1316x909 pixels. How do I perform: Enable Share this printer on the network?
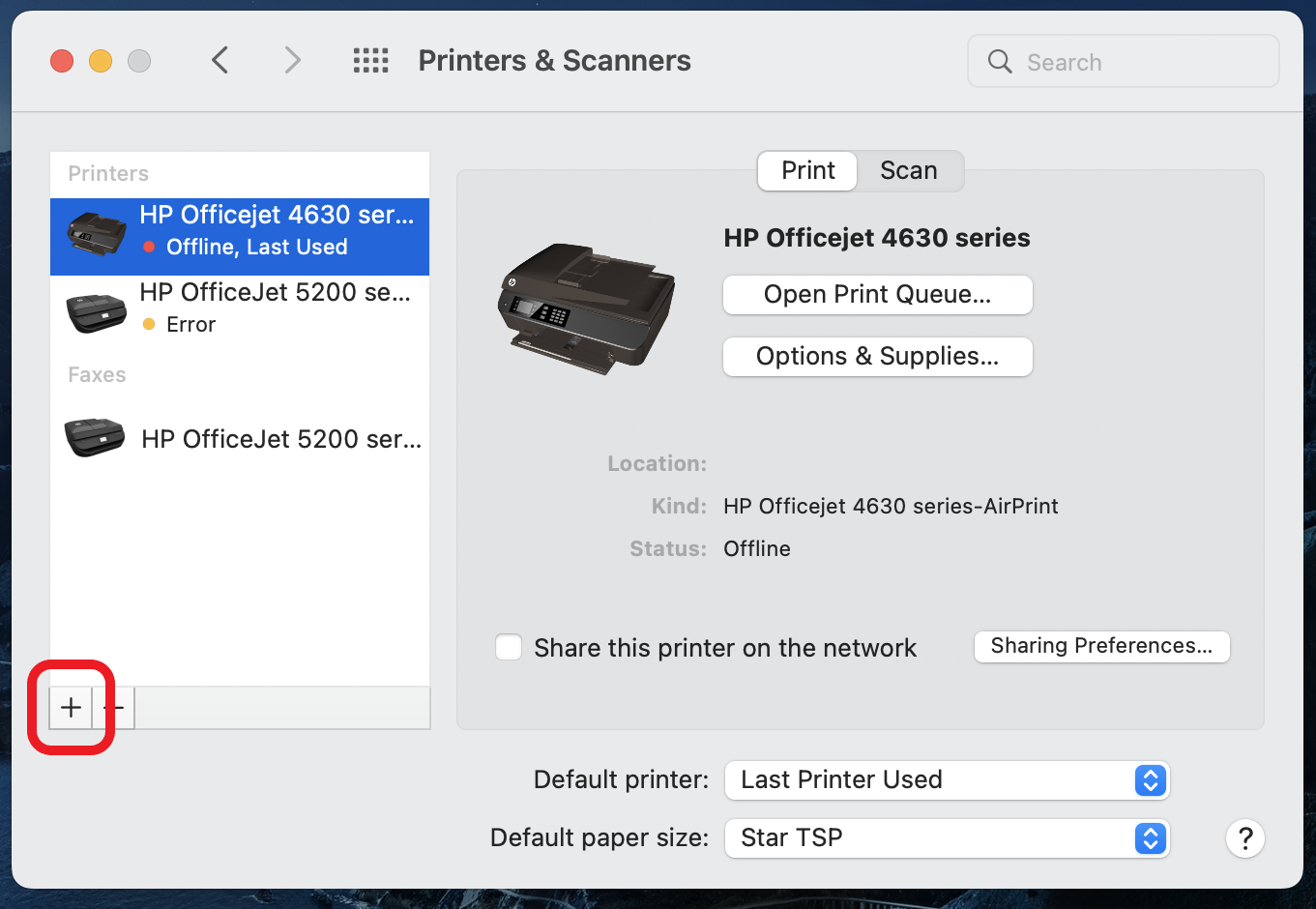509,647
